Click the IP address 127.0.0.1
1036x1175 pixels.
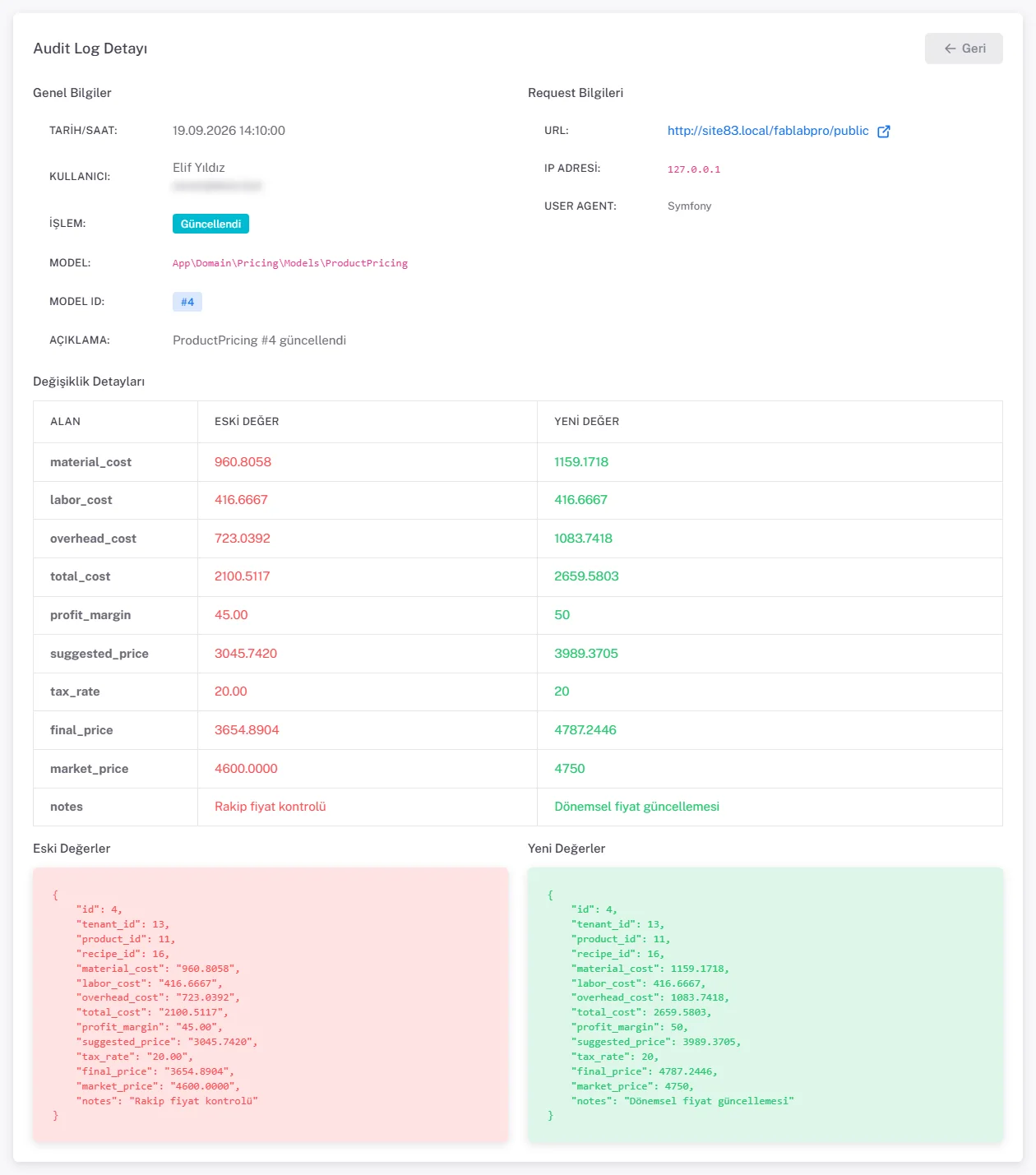[x=694, y=169]
